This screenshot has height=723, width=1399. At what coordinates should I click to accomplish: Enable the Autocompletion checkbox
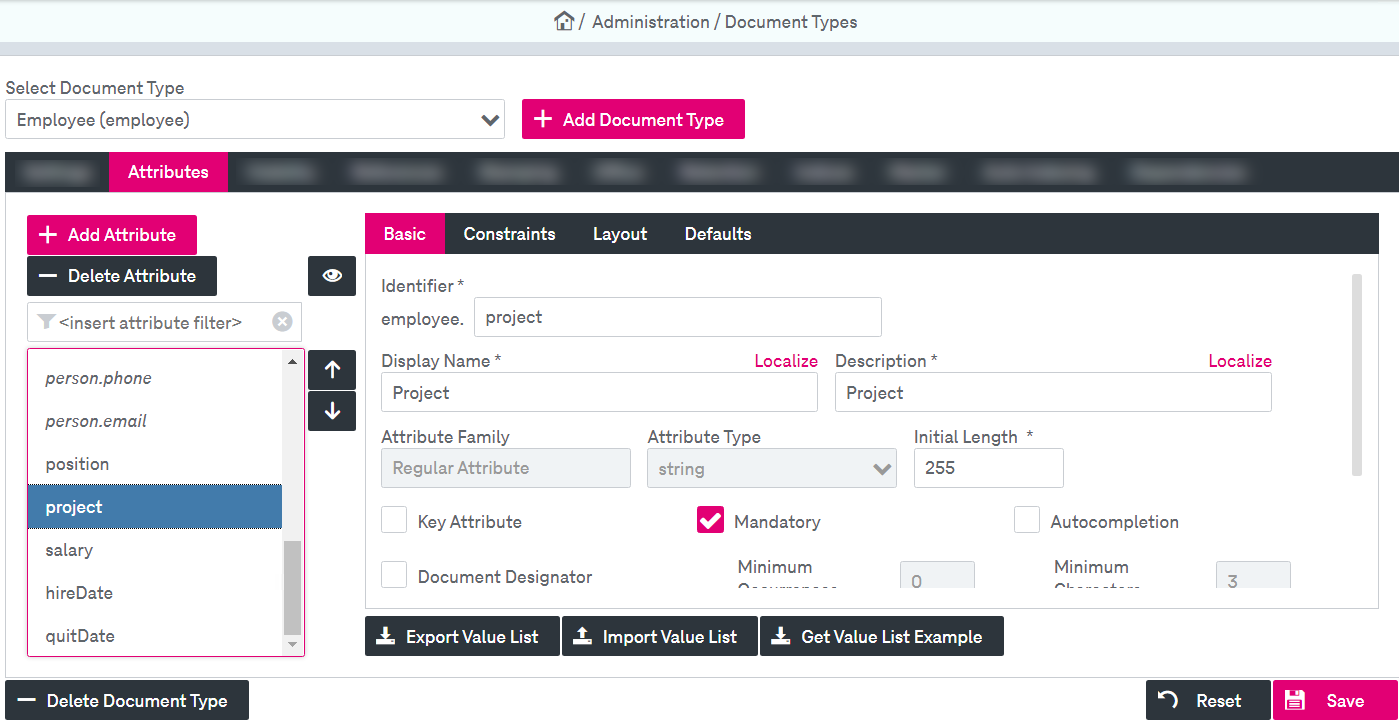click(x=1027, y=520)
